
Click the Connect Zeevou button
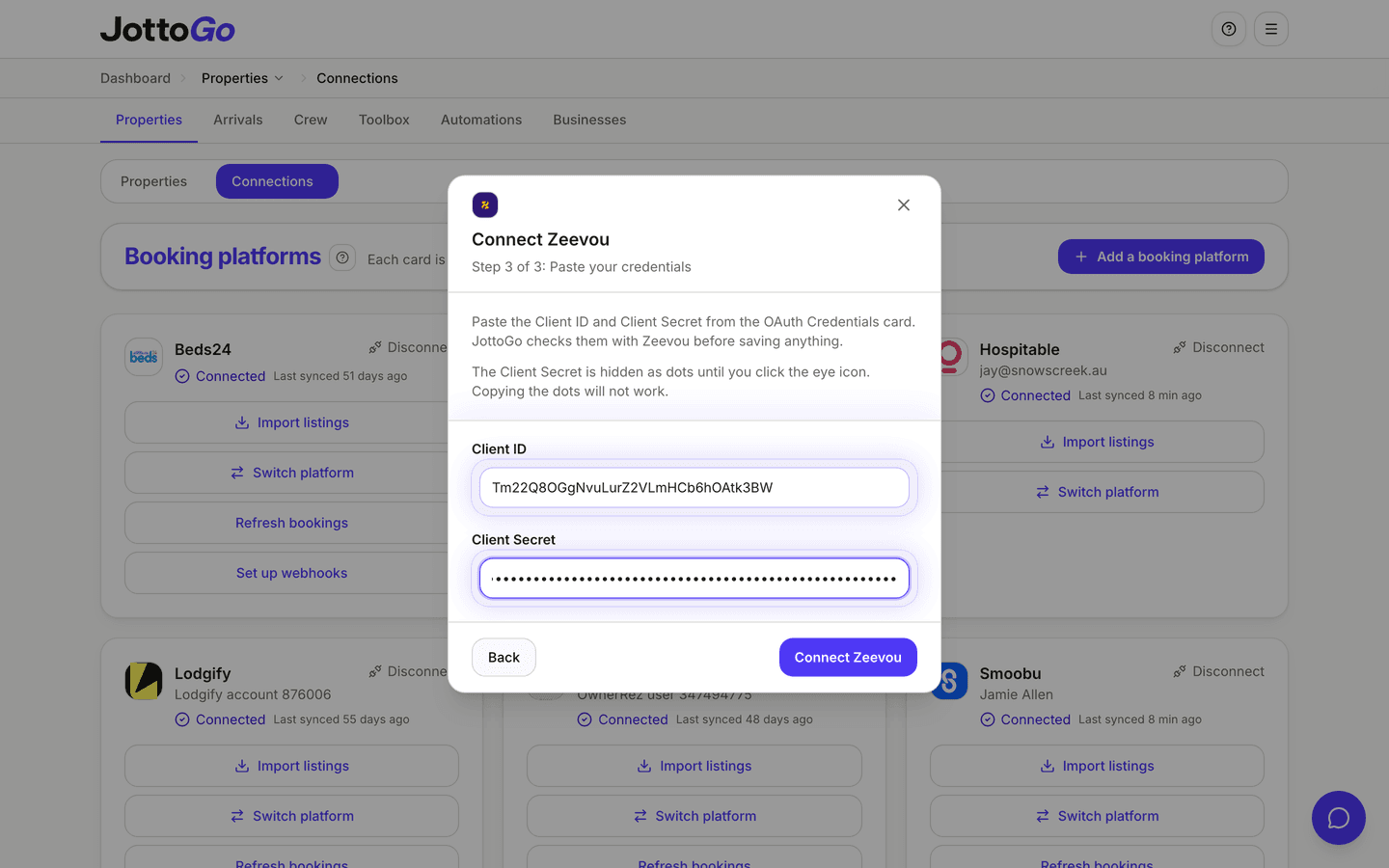[848, 658]
